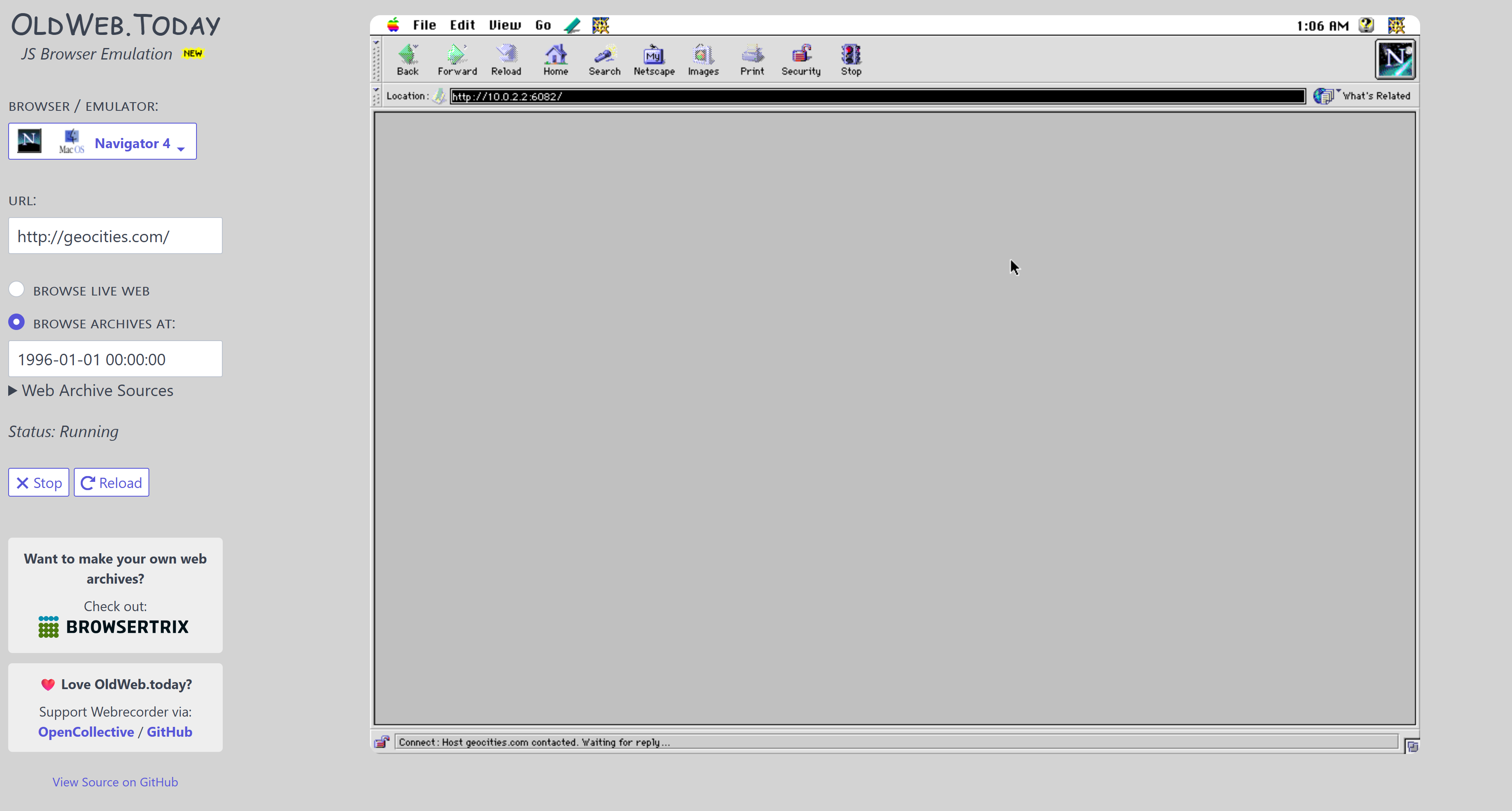This screenshot has width=1512, height=811.
Task: Click the URL input field
Action: click(x=115, y=236)
